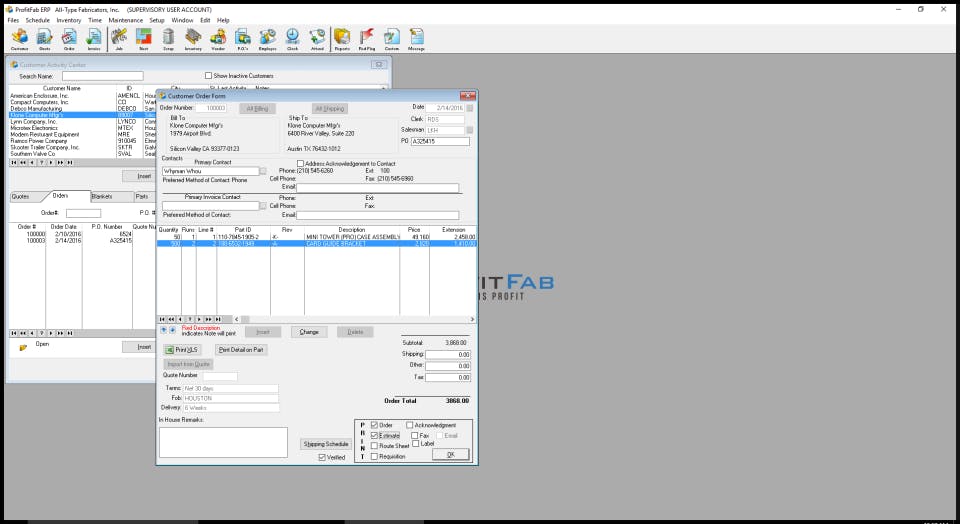Viewport: 960px width, 524px height.
Task: Click the Open folder icon under Orders list
Action: click(23, 347)
